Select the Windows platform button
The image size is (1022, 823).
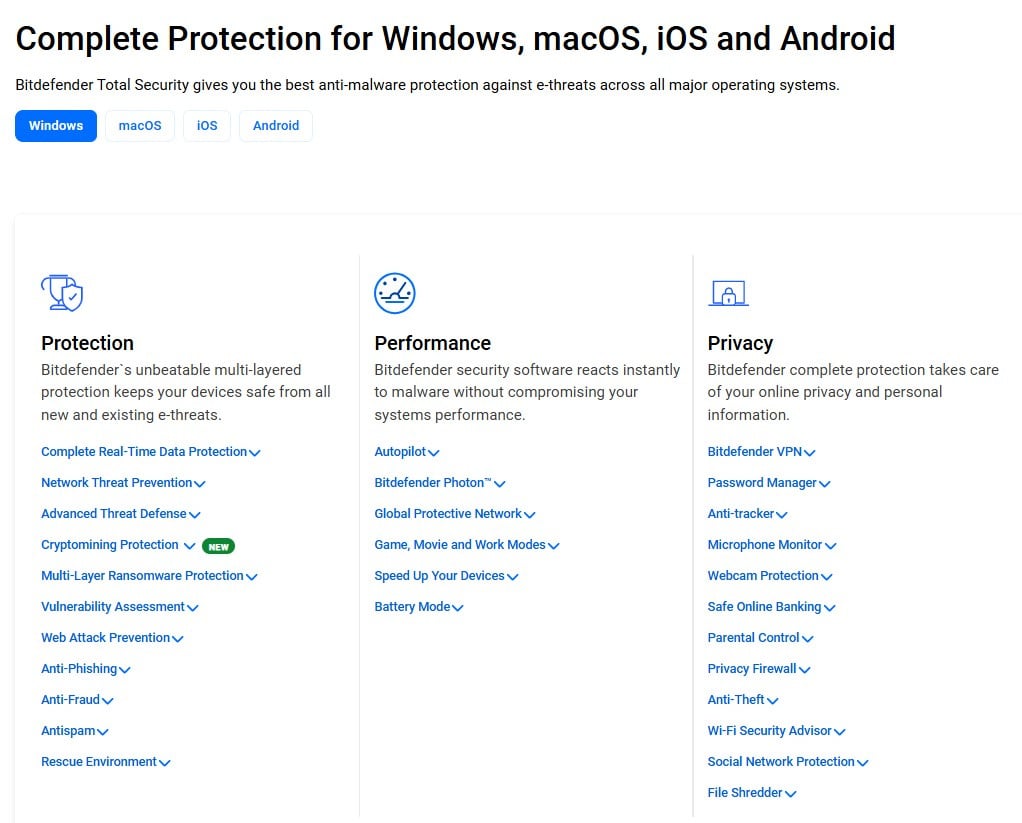click(x=56, y=126)
